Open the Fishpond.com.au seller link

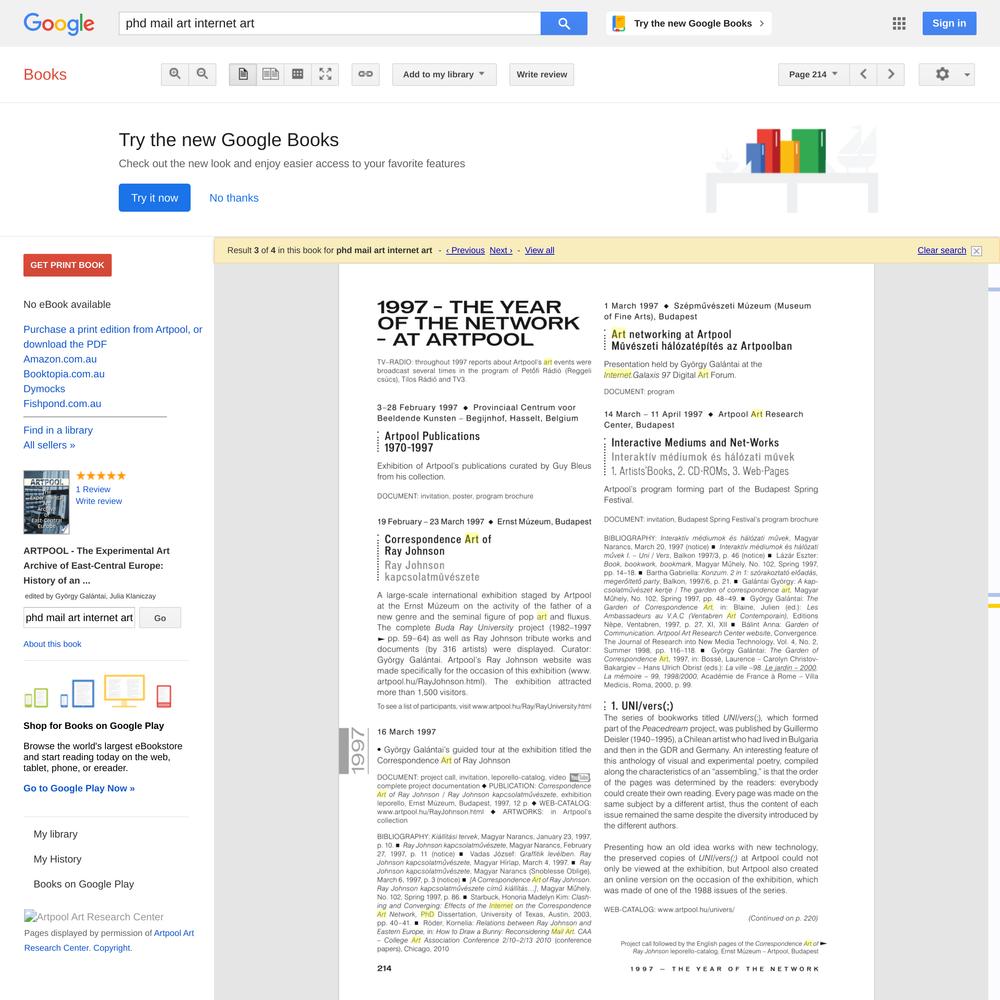point(62,403)
